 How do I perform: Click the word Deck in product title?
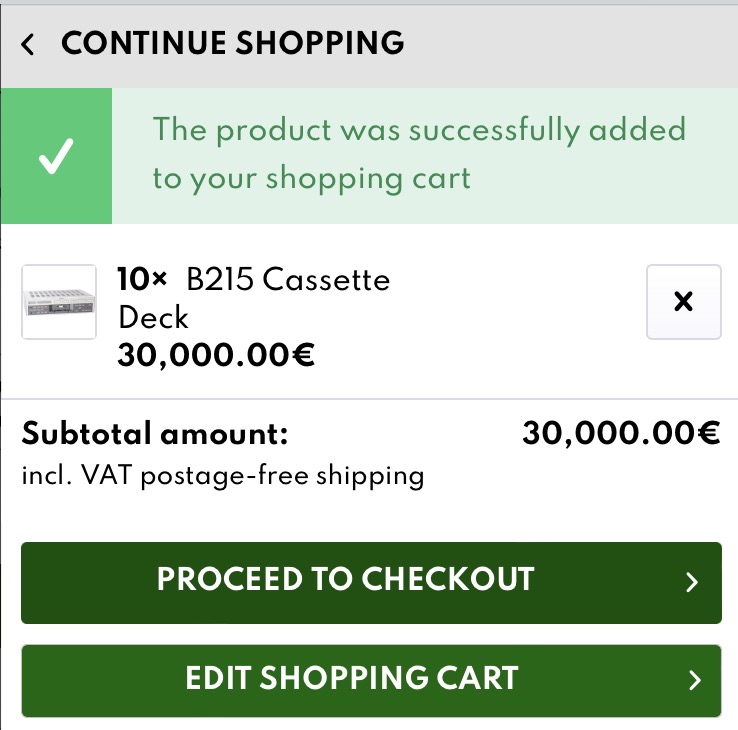[154, 317]
